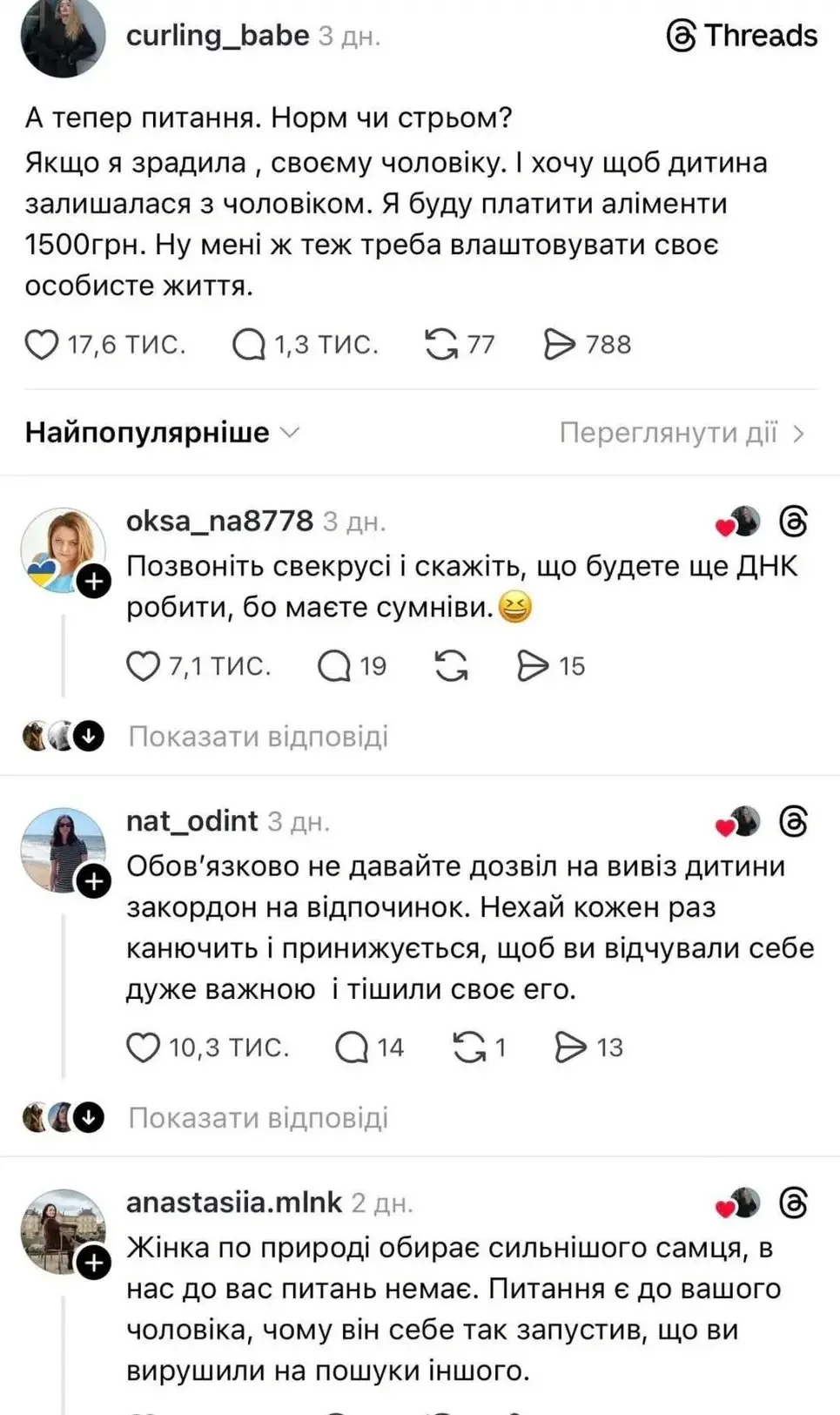Share nat_odint's comment via send icon

[571, 1048]
